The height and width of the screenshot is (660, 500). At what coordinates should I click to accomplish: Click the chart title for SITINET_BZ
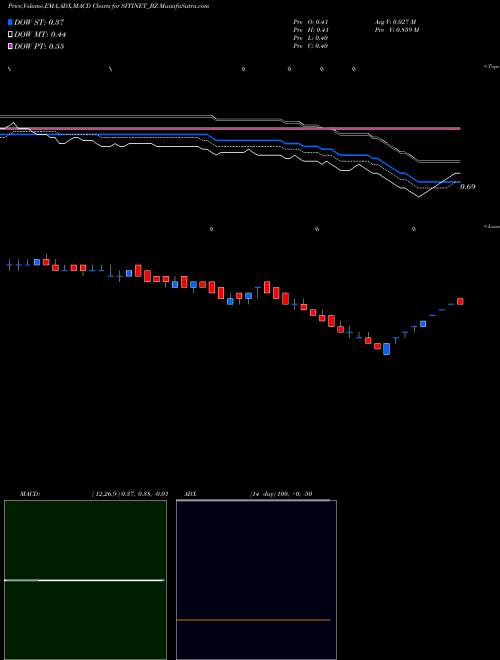tap(109, 6)
